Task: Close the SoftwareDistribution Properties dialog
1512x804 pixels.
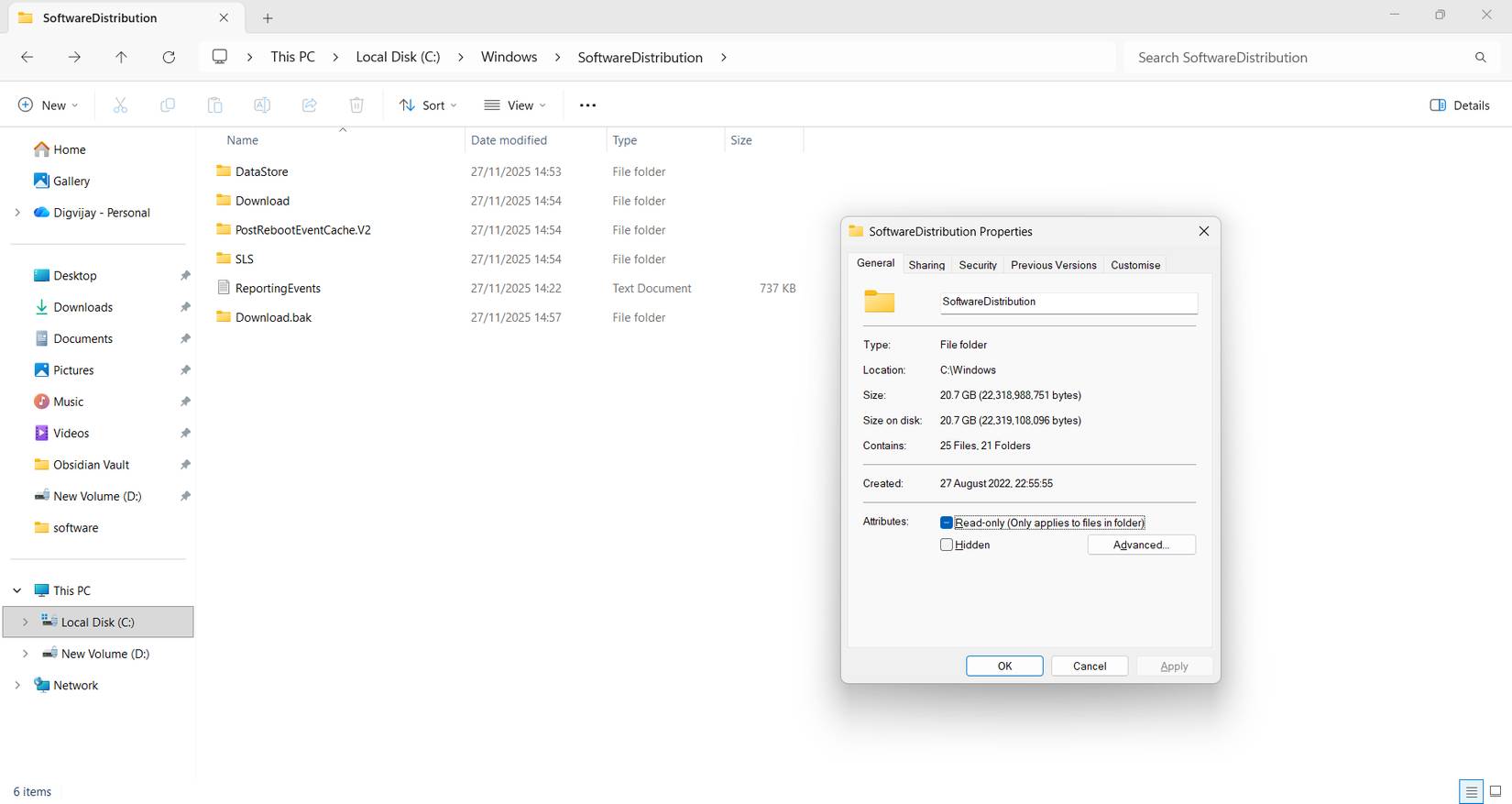Action: tap(1203, 231)
